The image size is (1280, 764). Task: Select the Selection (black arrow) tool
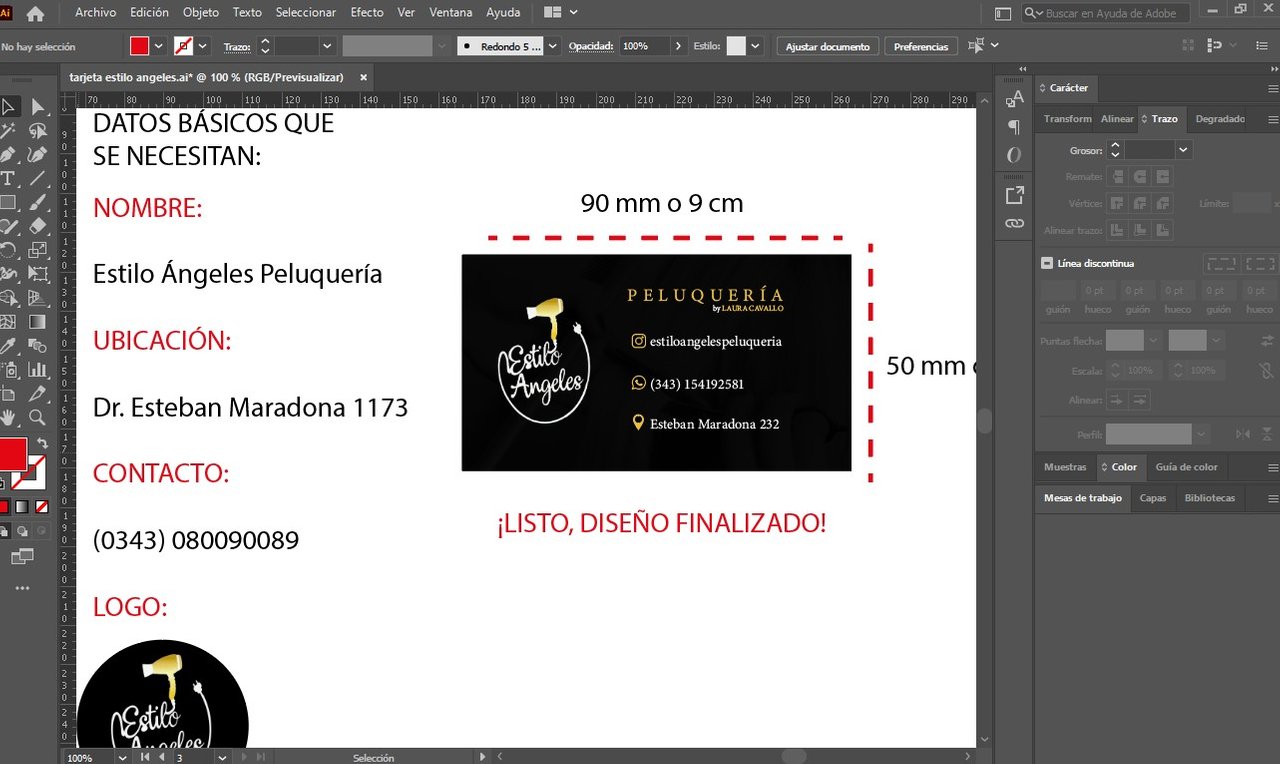(8, 107)
